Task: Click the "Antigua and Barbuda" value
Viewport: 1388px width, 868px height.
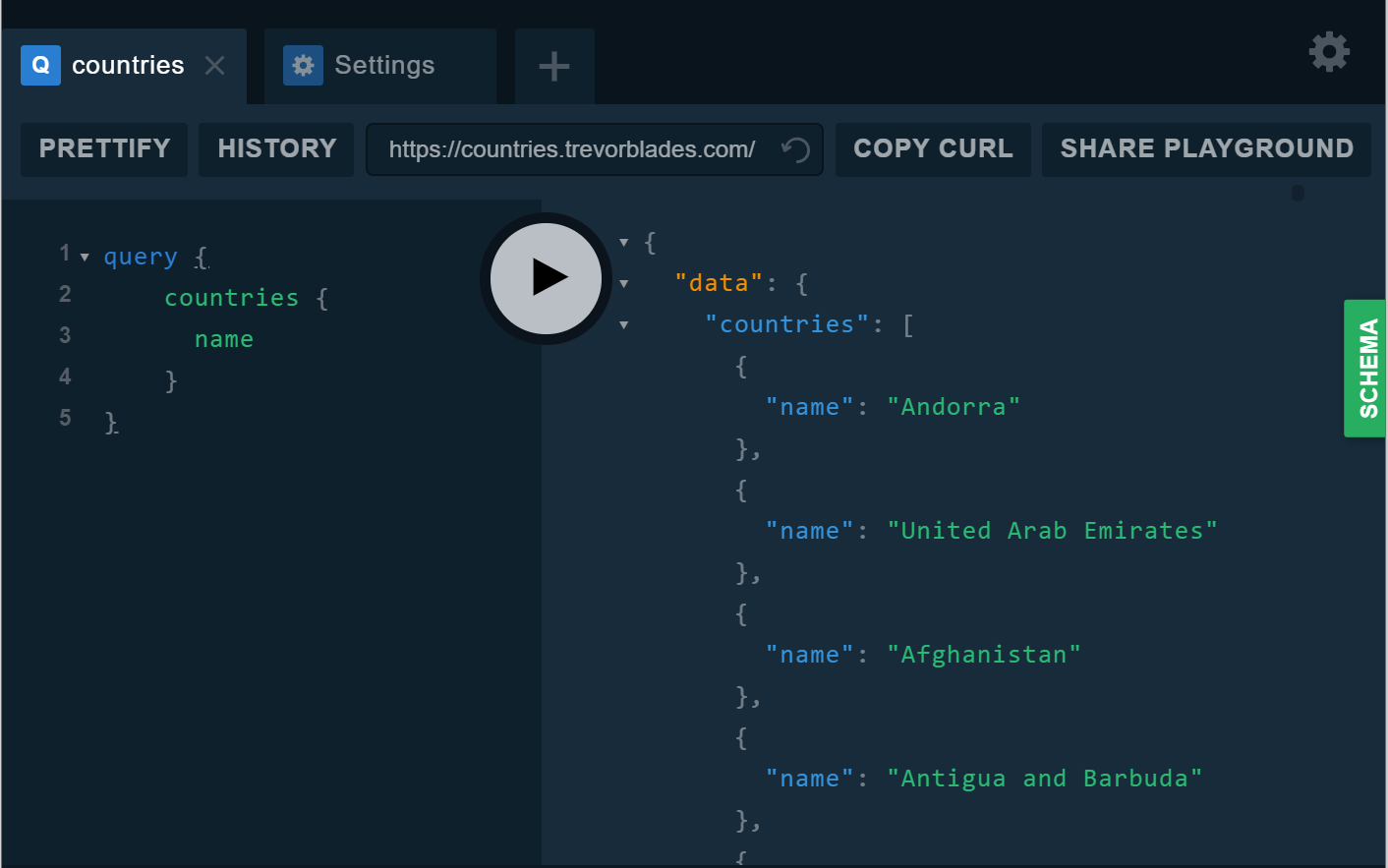Action: (x=1044, y=779)
